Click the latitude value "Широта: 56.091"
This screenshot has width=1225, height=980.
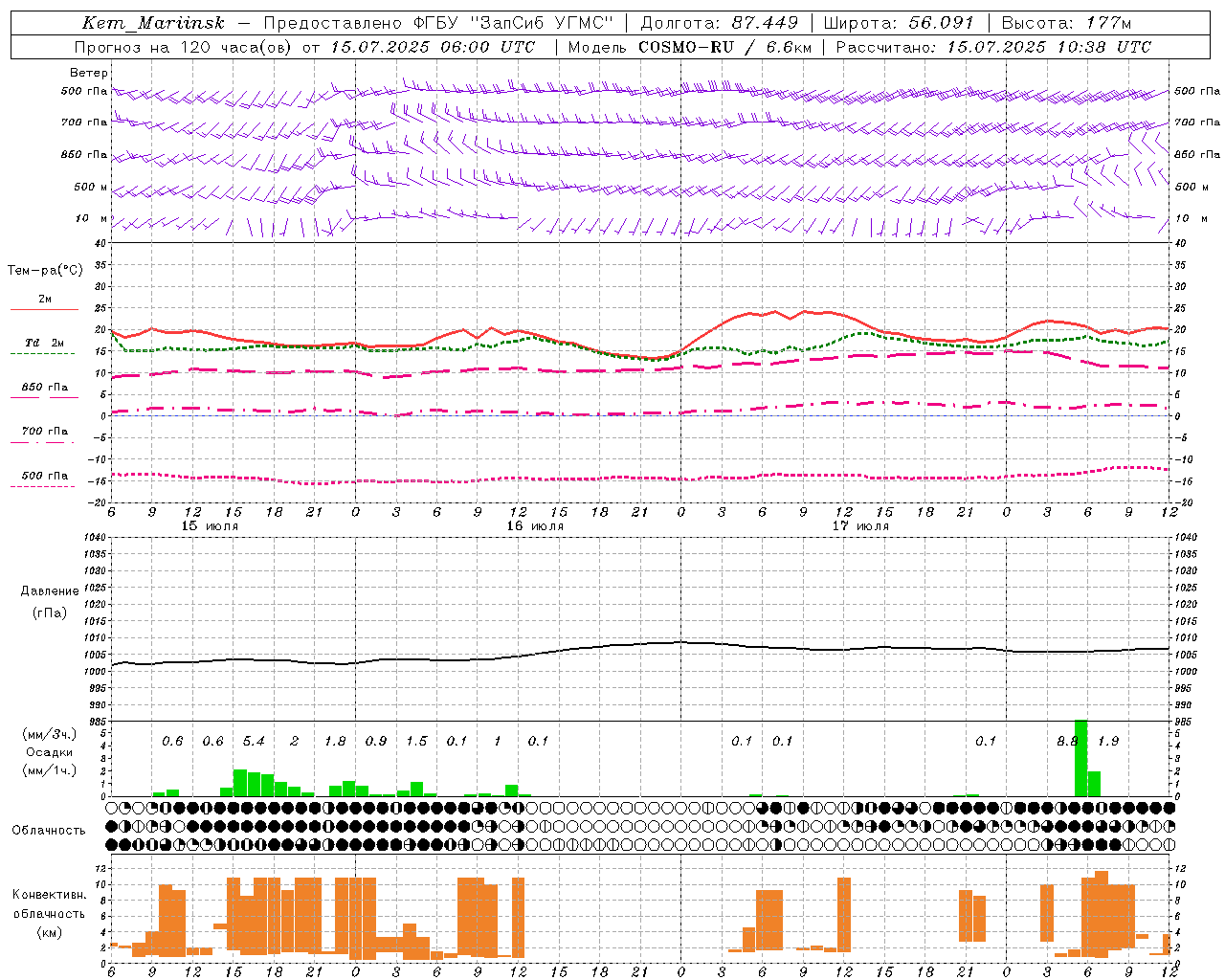[x=899, y=23]
